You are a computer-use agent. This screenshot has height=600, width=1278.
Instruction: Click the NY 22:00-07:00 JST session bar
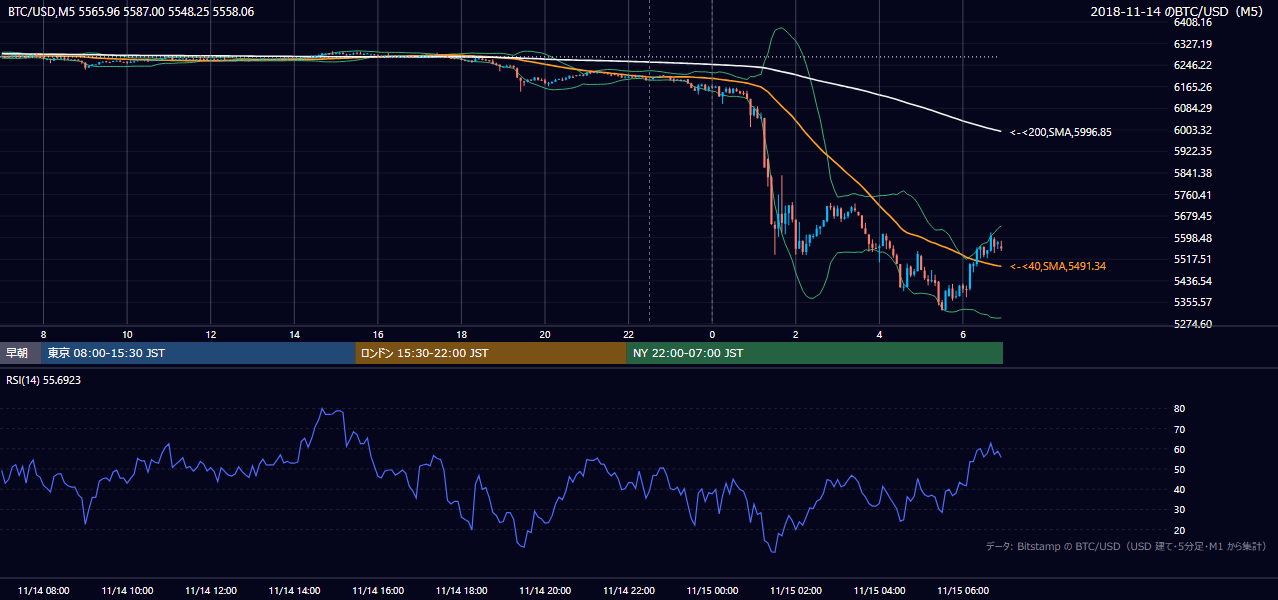[x=815, y=353]
